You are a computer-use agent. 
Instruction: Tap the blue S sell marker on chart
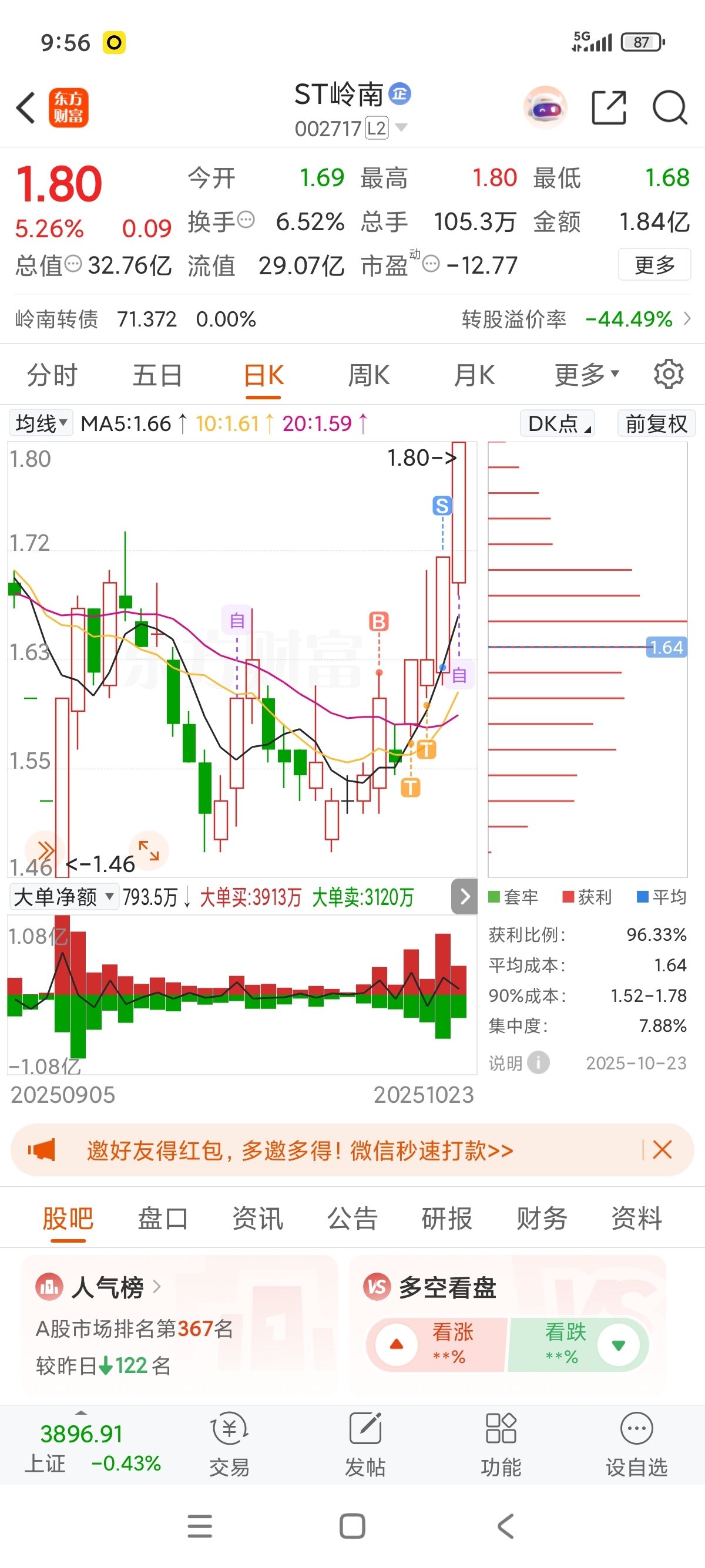442,505
